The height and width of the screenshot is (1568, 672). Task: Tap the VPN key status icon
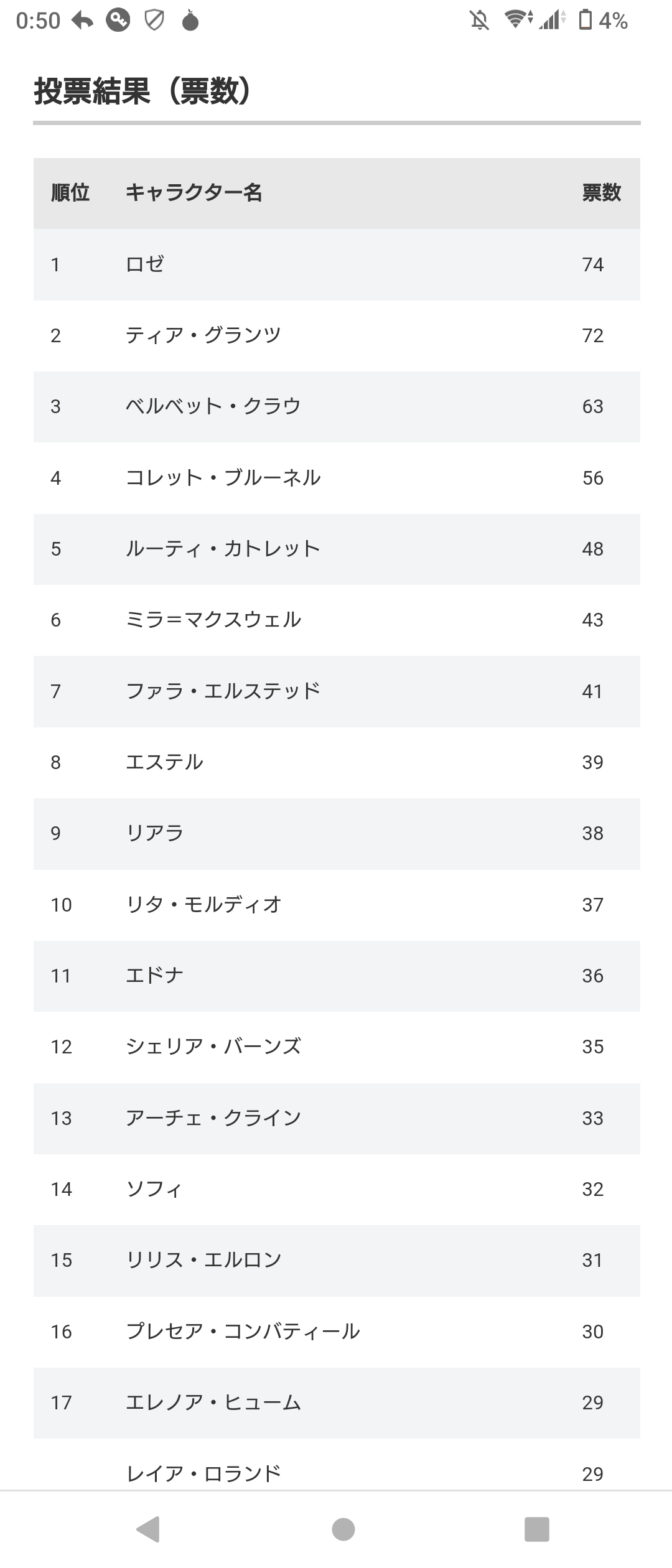tap(118, 21)
